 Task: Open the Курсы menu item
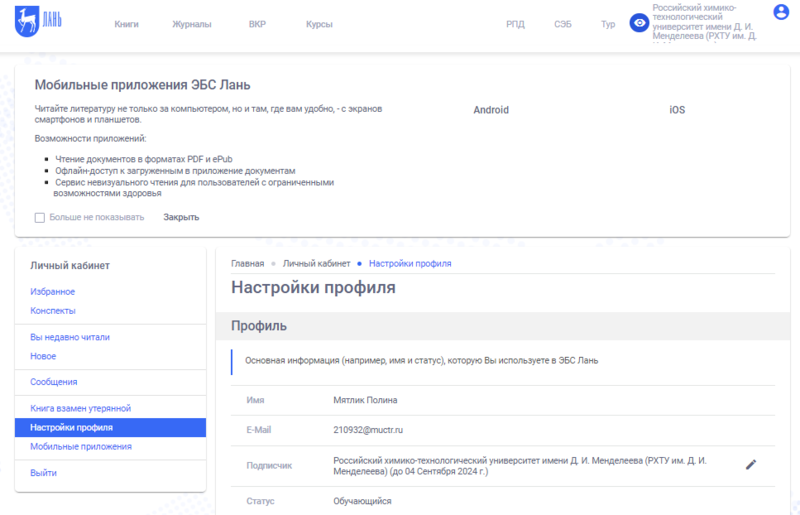click(x=319, y=24)
